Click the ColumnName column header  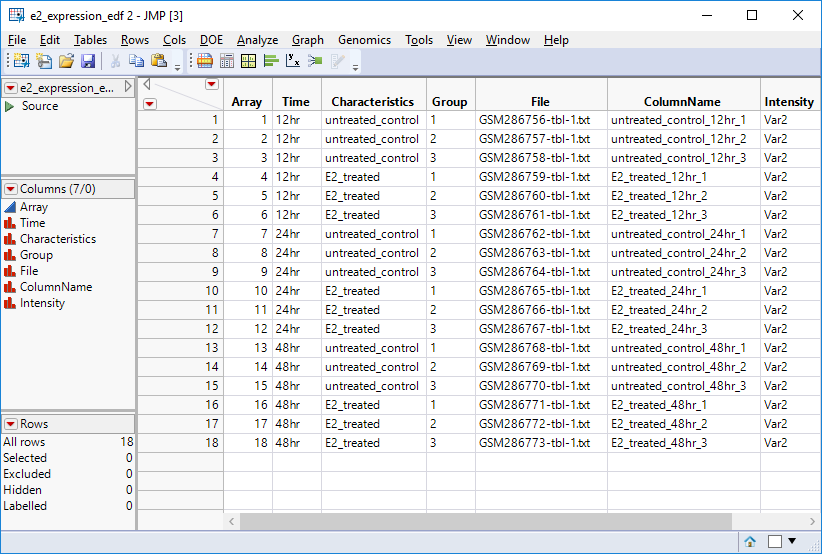pyautogui.click(x=682, y=101)
